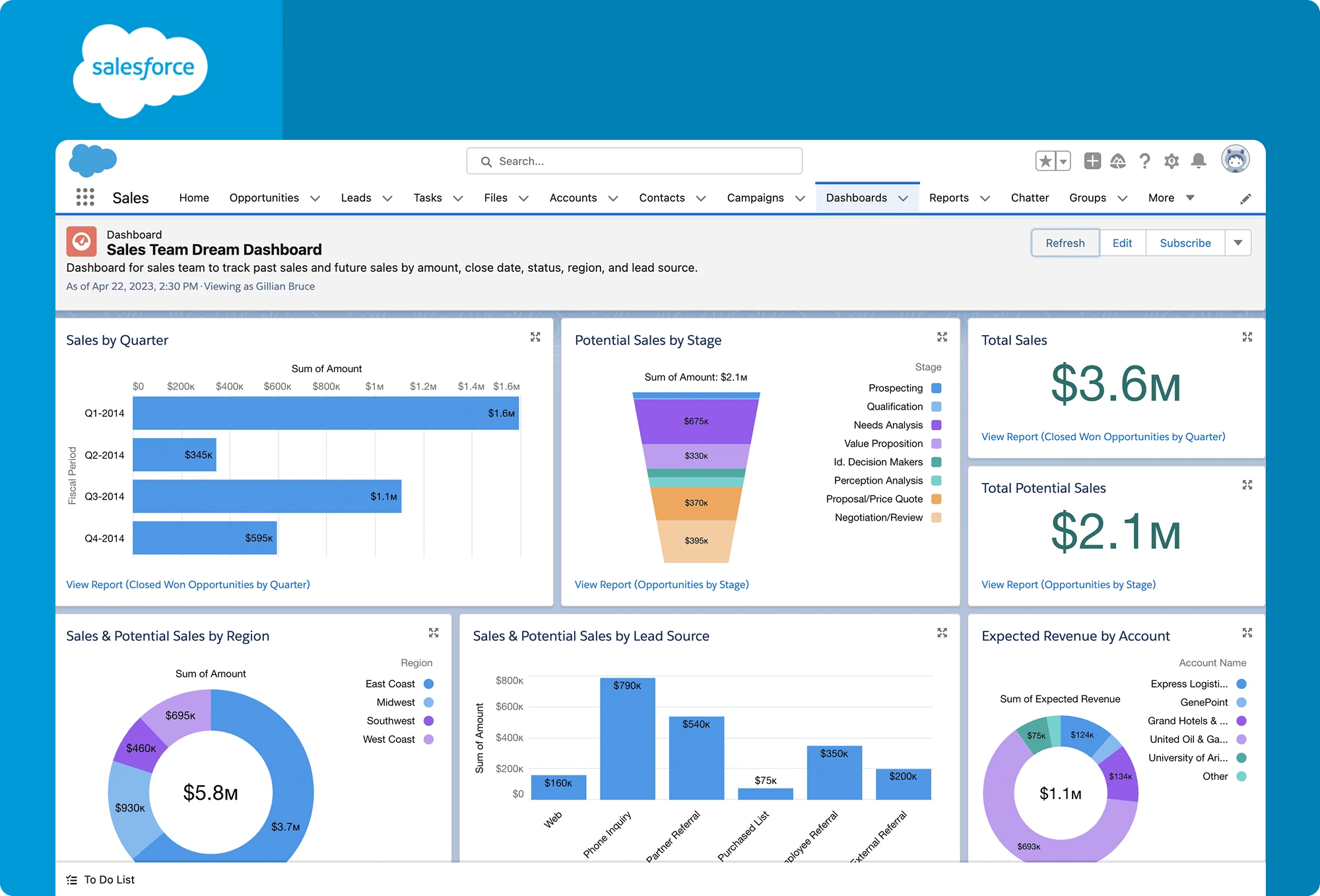
Task: Click the pencil icon to edit navigation
Action: [x=1245, y=199]
